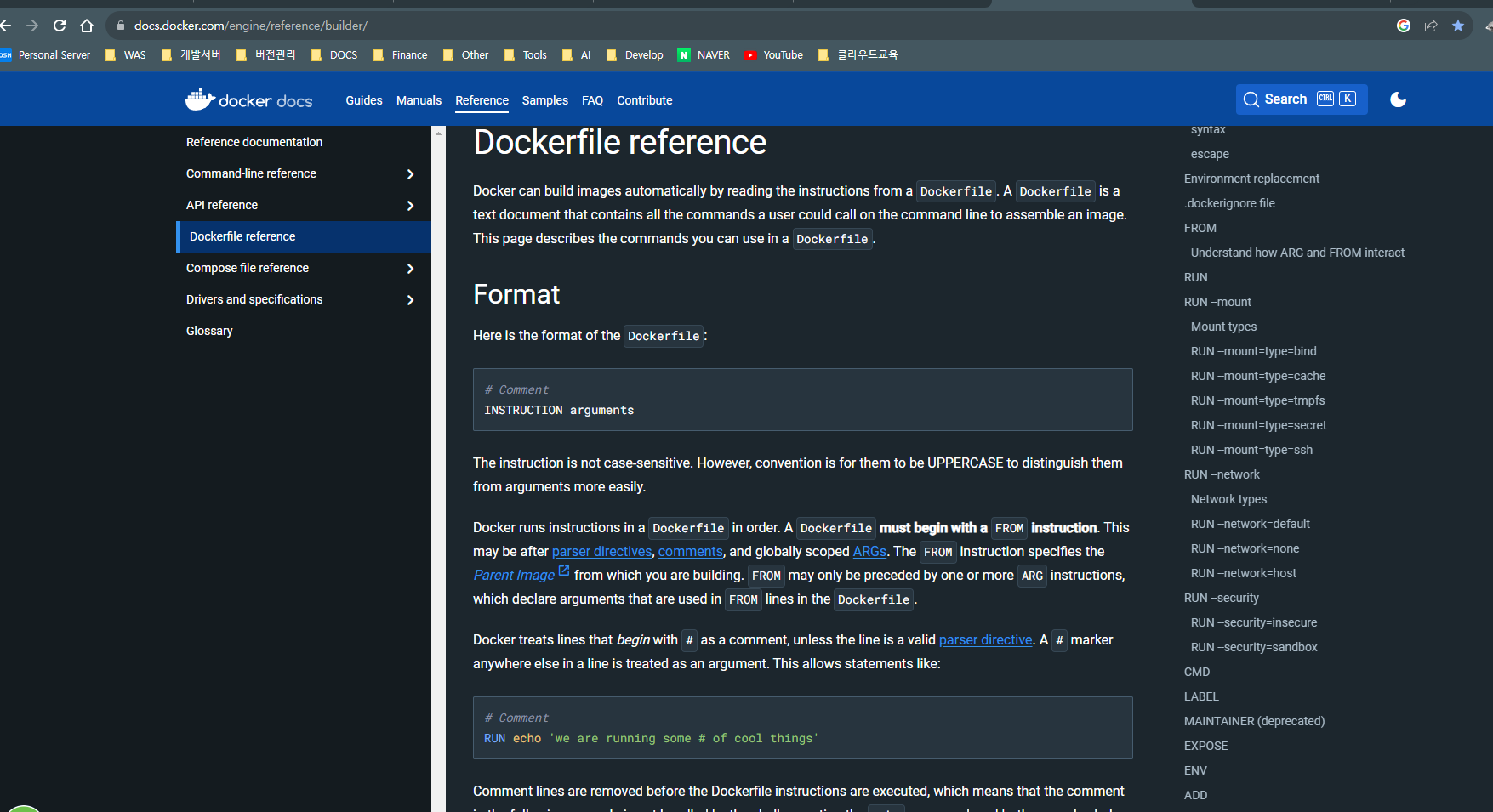Click the share page icon in address bar
Viewport: 1493px width, 812px height.
(1431, 26)
